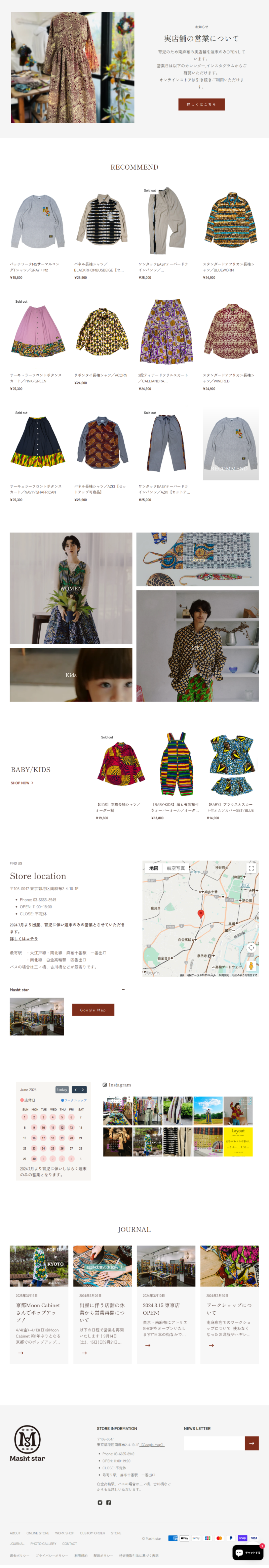Click the 詳しくはこちら button
The height and width of the screenshot is (1568, 269).
(201, 104)
